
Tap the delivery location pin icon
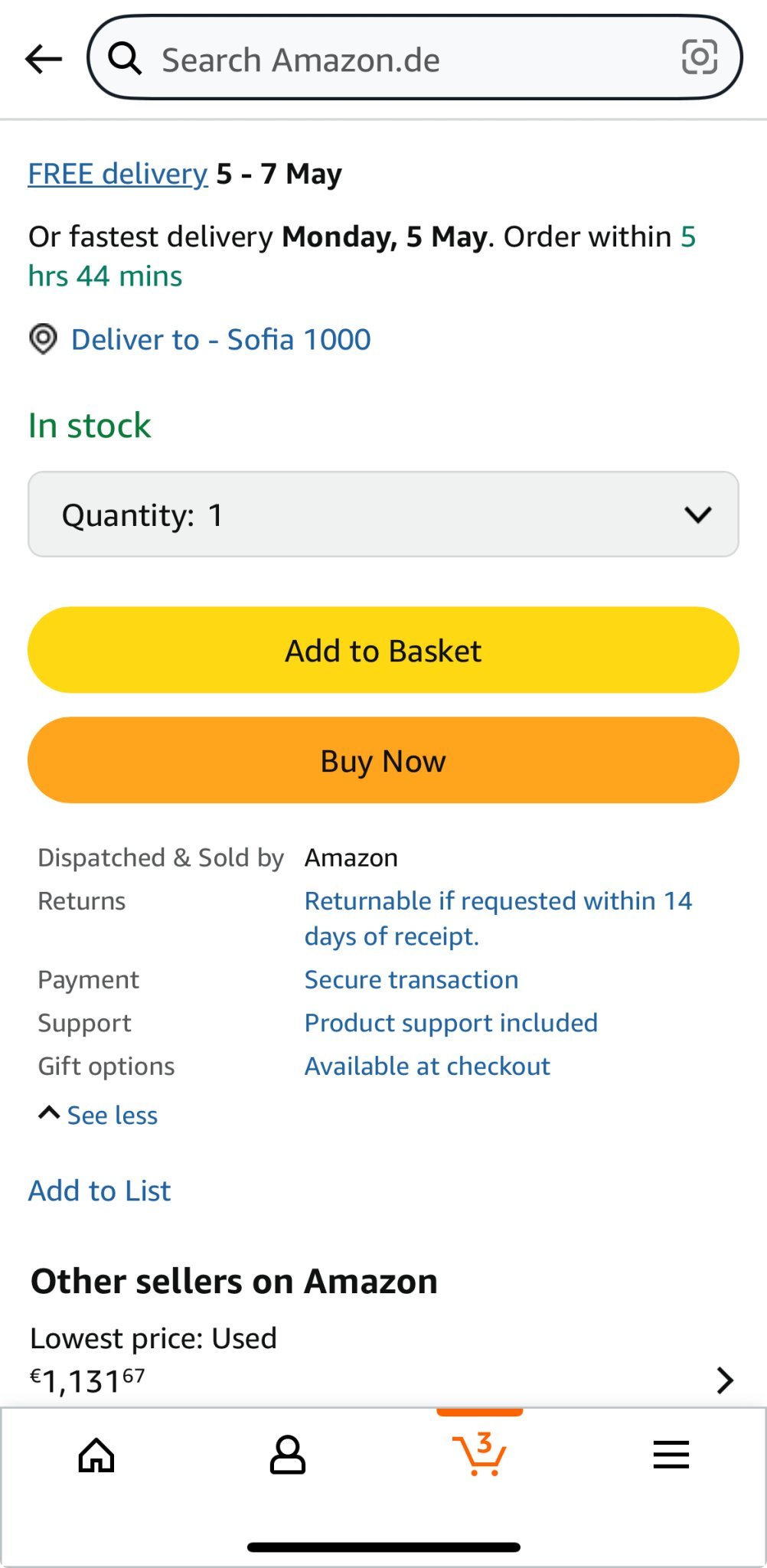(x=44, y=338)
